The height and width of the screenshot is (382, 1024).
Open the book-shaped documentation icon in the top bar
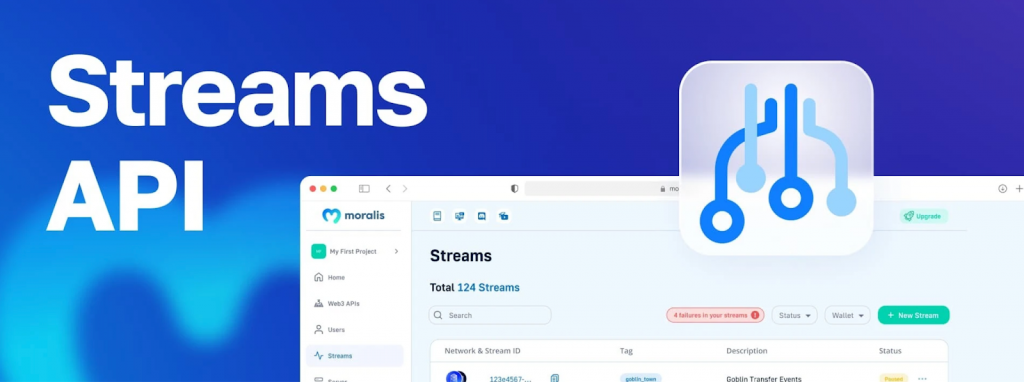pyautogui.click(x=438, y=215)
